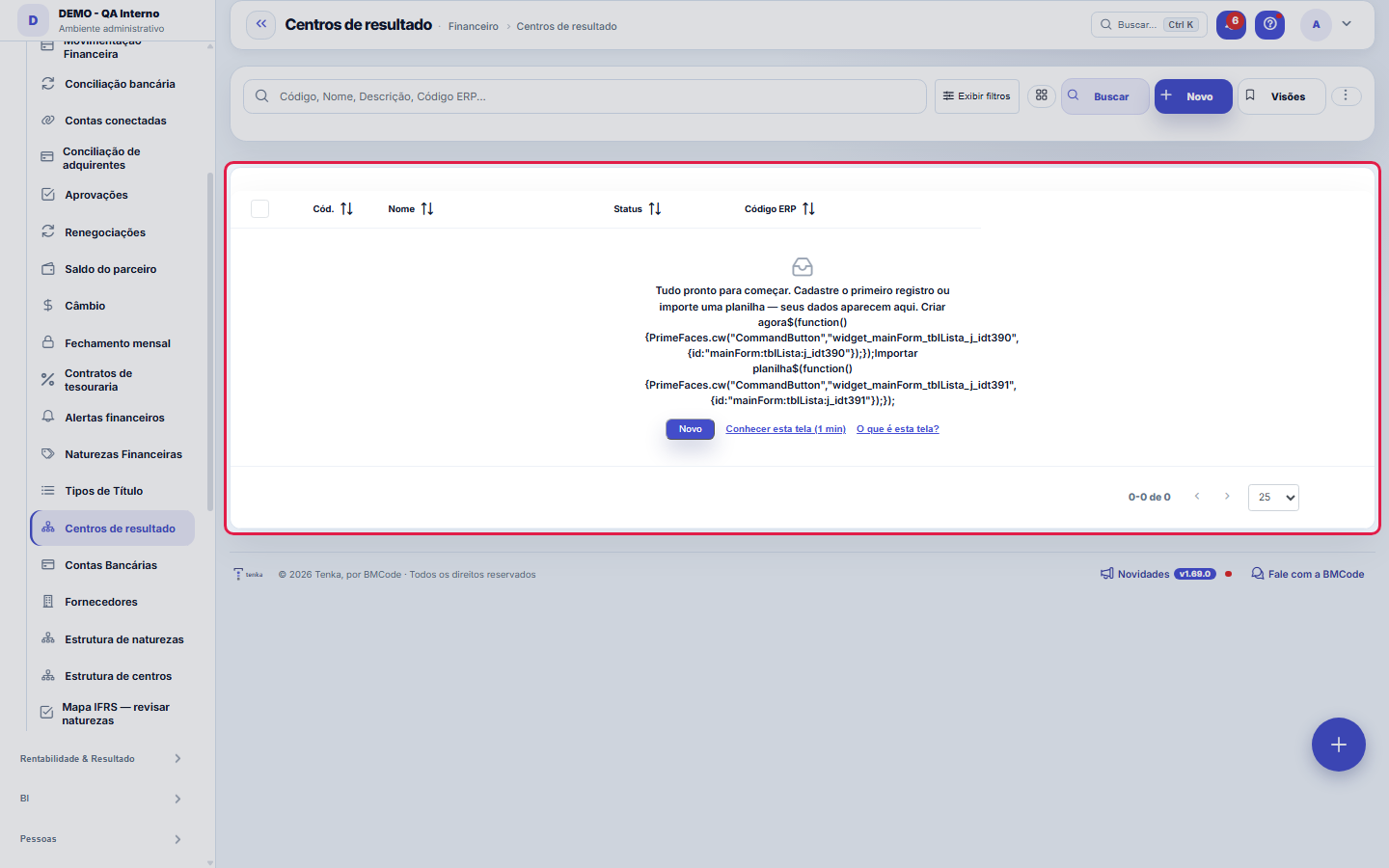Click the Novo button in toolbar
The image size is (1389, 868).
1193,96
